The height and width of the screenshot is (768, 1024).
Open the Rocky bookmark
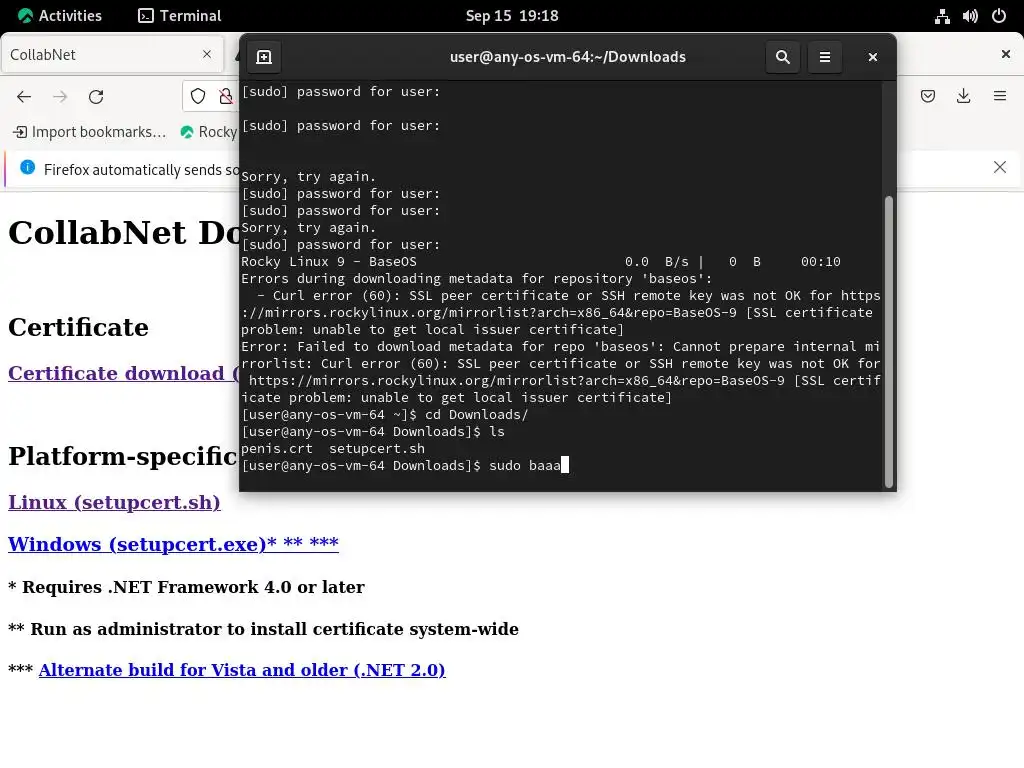coord(209,132)
